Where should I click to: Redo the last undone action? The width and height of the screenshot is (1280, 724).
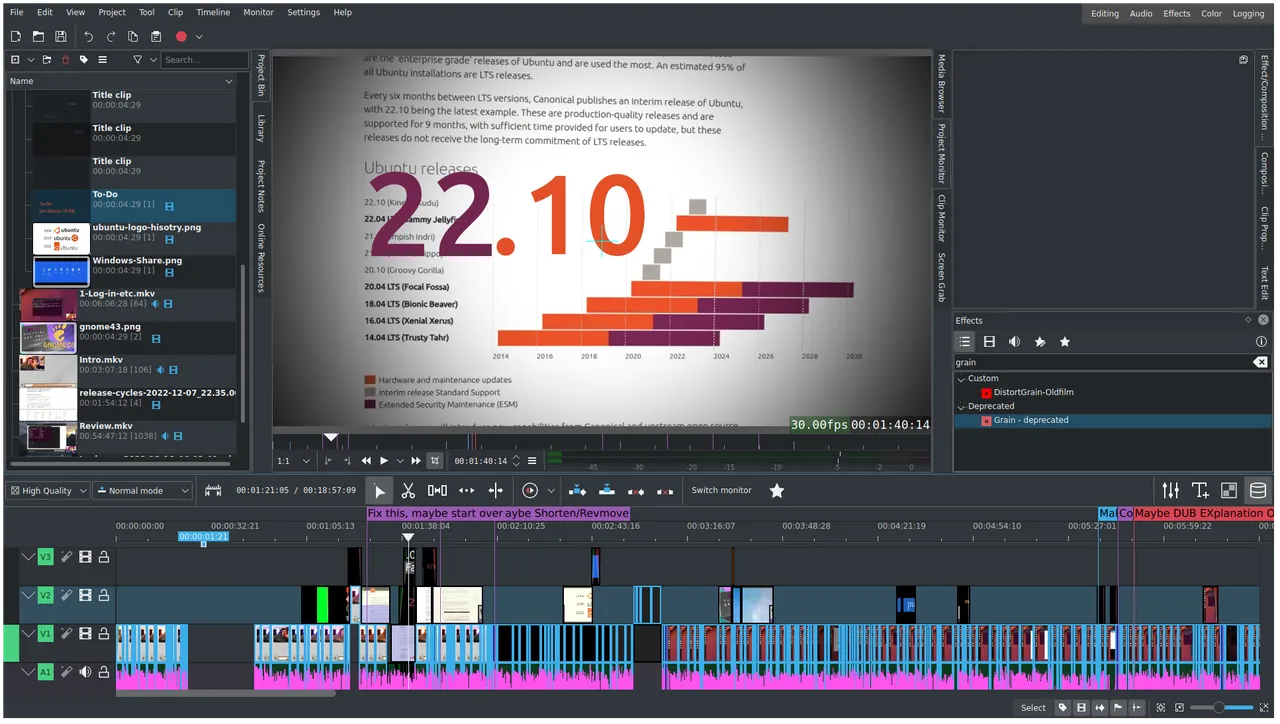(111, 37)
